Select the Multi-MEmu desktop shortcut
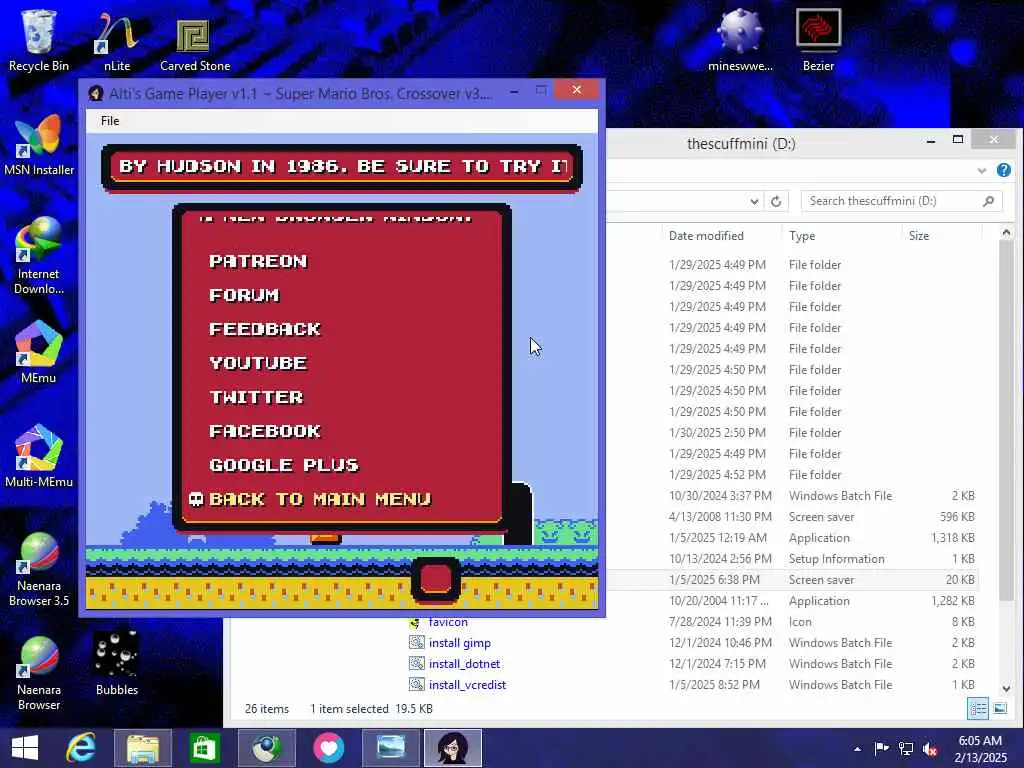Viewport: 1024px width, 768px height. [x=39, y=456]
